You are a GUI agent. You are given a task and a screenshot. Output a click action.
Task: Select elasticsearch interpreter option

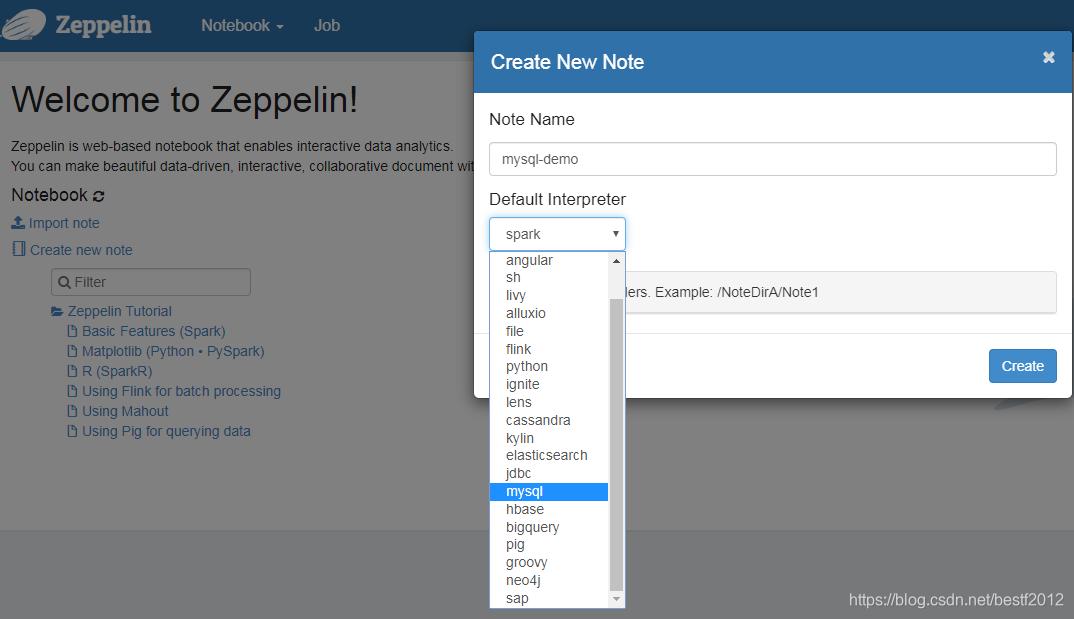(549, 455)
